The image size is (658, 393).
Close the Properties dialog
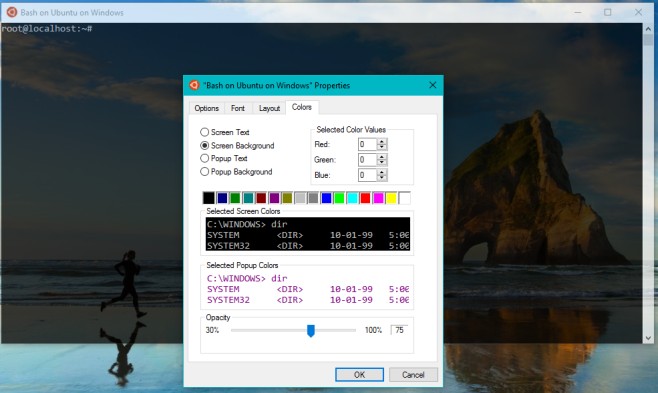point(433,85)
